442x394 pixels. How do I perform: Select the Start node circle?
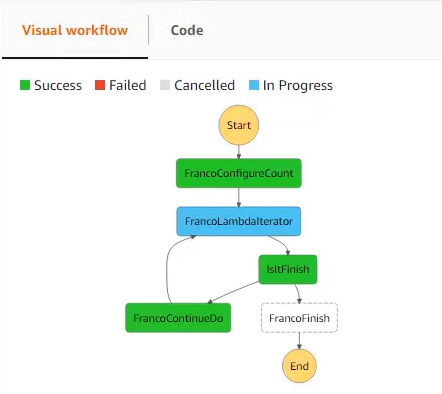239,125
